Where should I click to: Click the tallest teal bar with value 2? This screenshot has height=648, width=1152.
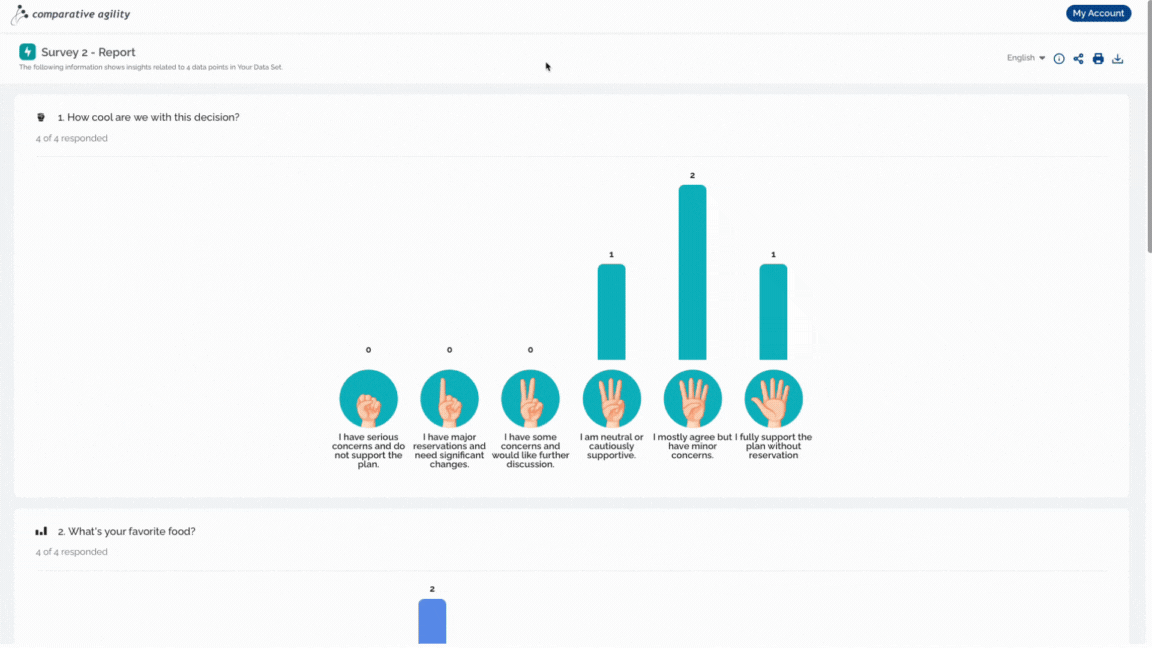tap(692, 272)
